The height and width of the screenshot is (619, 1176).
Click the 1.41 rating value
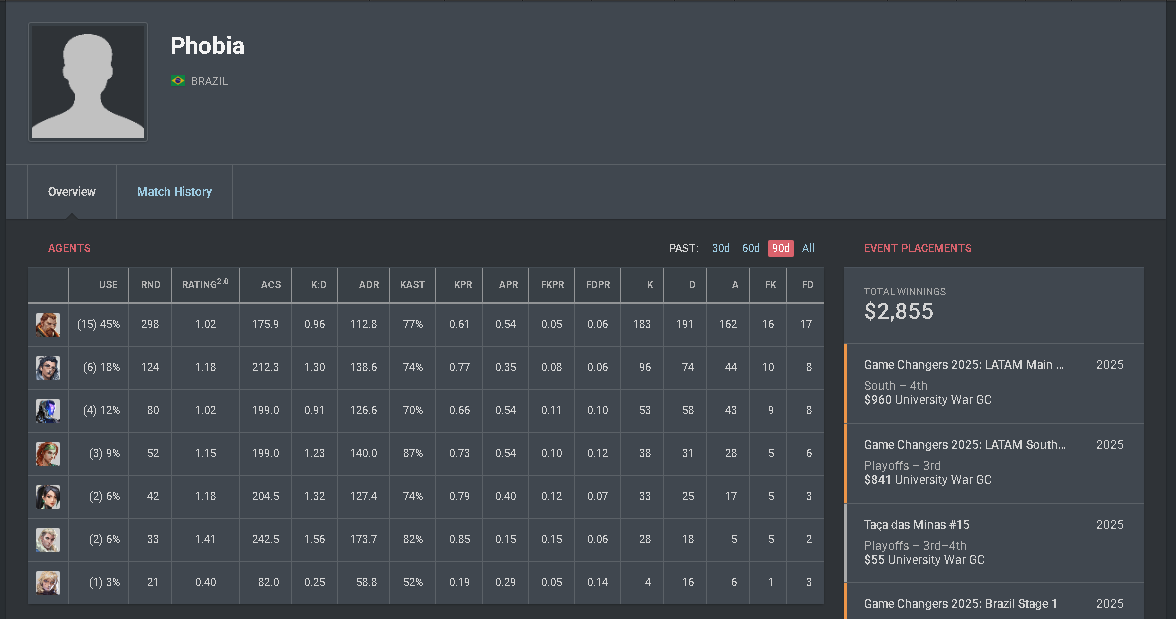206,539
